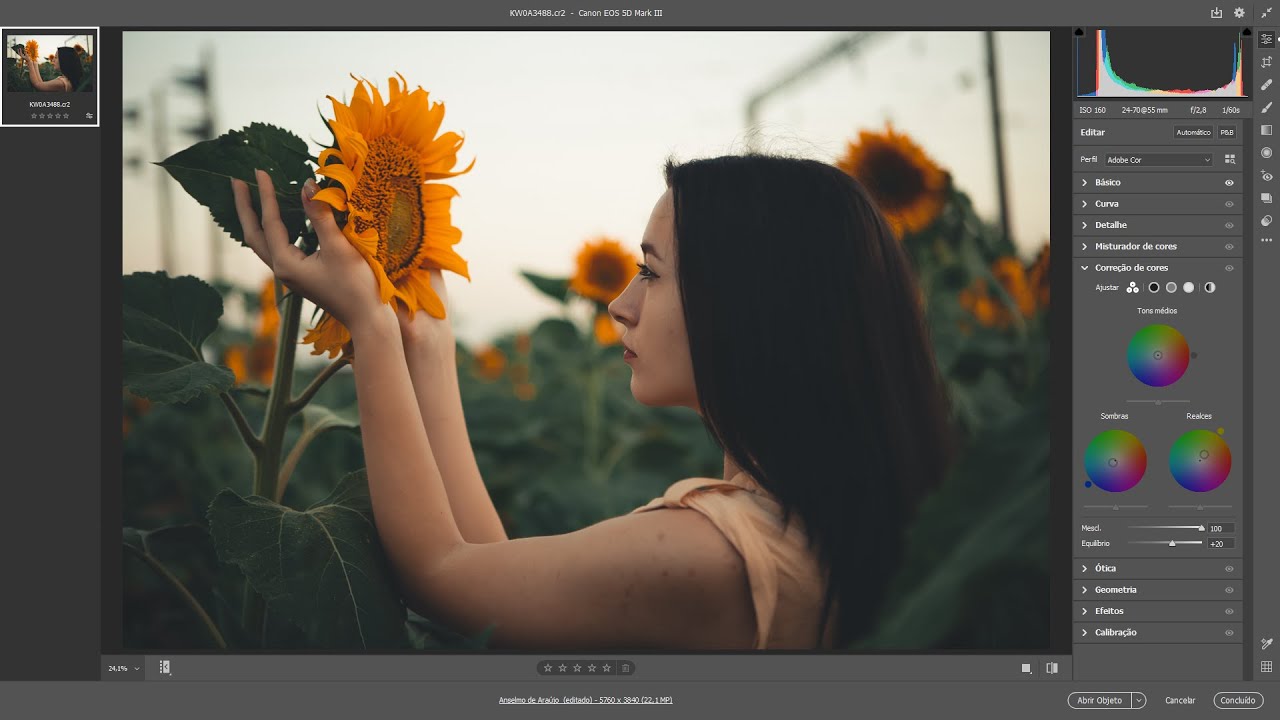The width and height of the screenshot is (1280, 720).
Task: Click the Cancelar button
Action: 1180,701
